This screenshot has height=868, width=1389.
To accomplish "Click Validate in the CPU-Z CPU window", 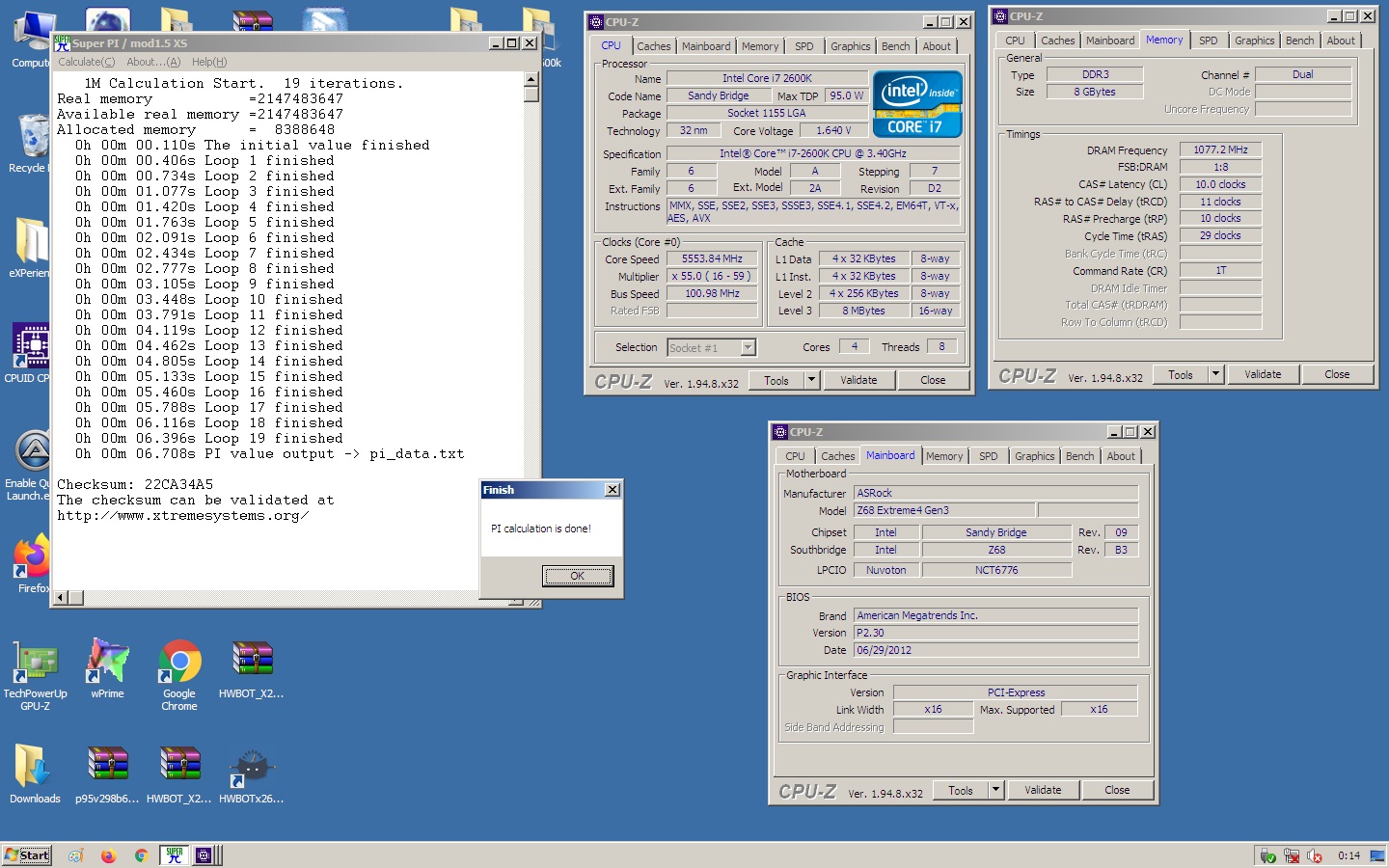I will click(858, 380).
